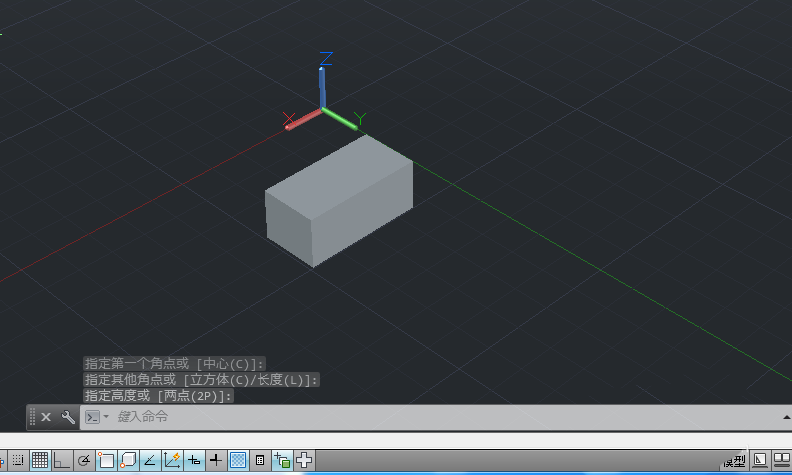
Task: Open command line customize wrench
Action: pos(68,417)
